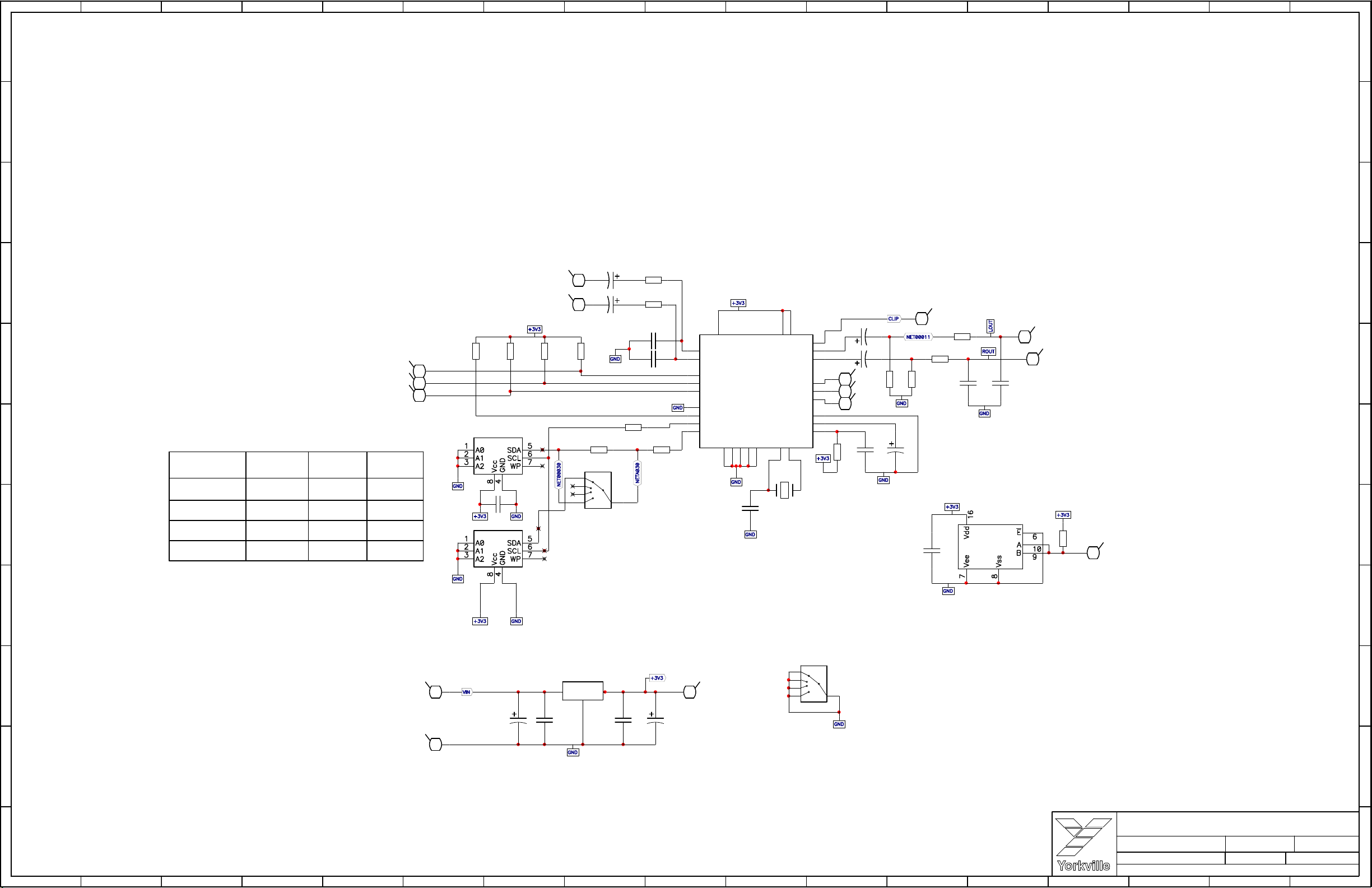The width and height of the screenshot is (1372, 888).
Task: Click the WP pin of the lower EEPROM
Action: (515, 559)
